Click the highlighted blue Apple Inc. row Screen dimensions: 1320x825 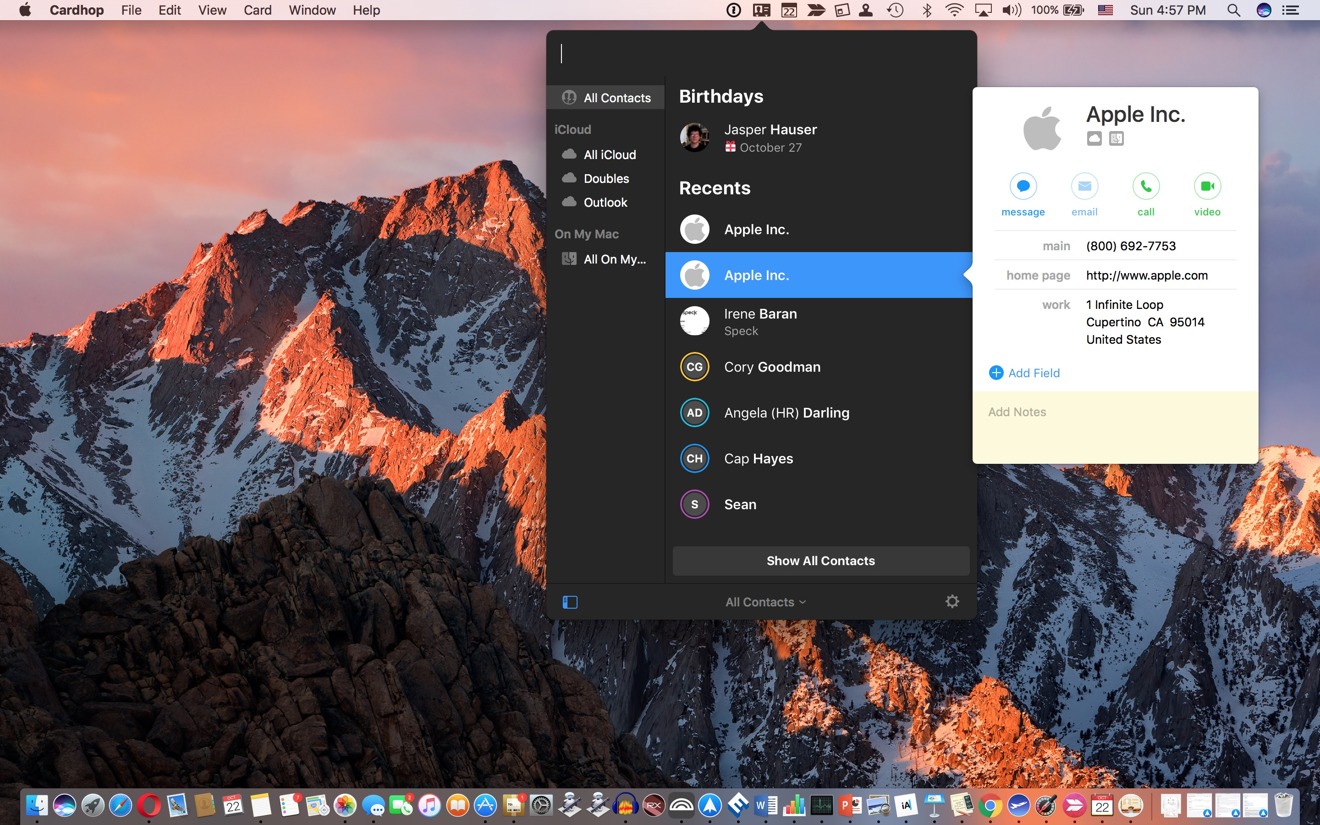pos(819,275)
